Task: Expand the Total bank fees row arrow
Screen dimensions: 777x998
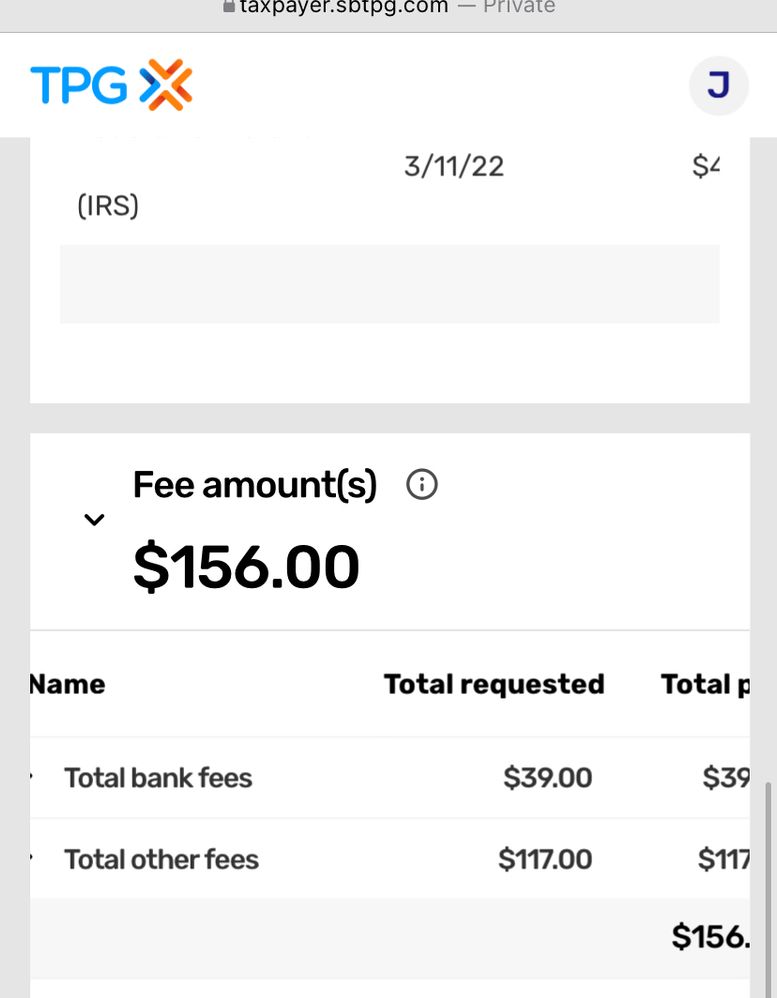Action: (x=33, y=778)
